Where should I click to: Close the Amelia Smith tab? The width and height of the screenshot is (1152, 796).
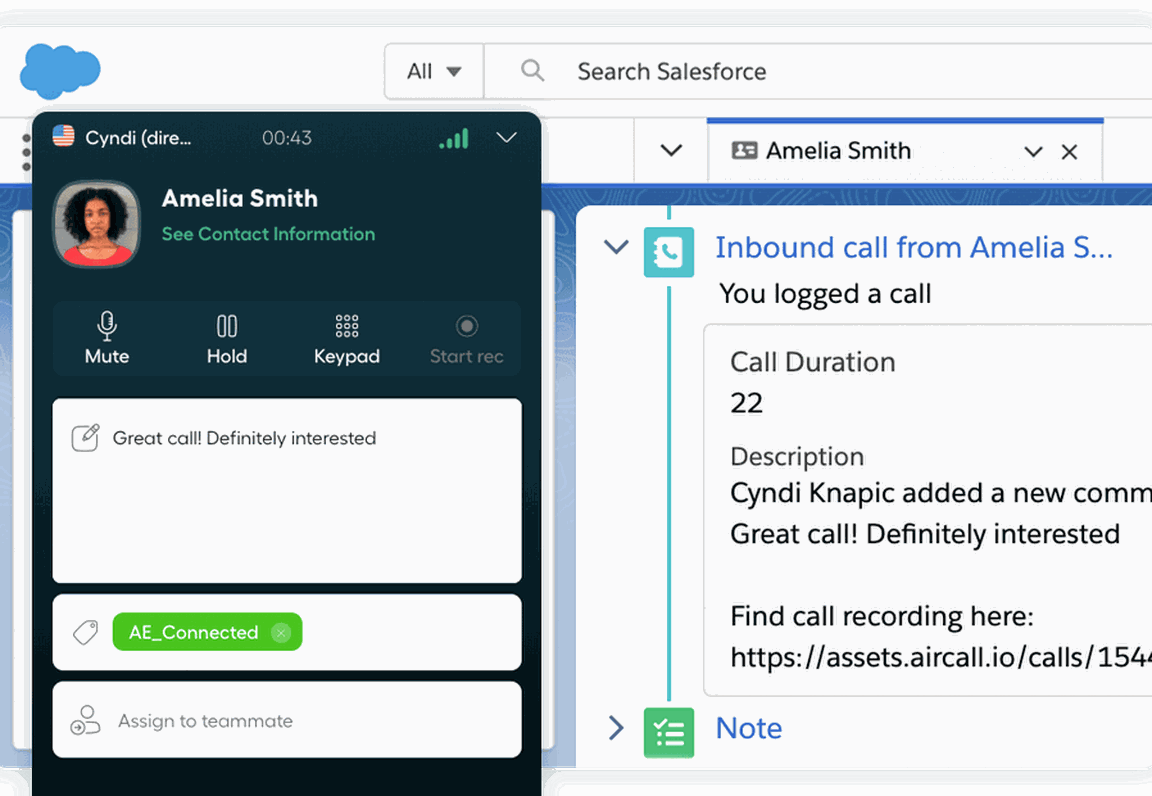pos(1070,152)
